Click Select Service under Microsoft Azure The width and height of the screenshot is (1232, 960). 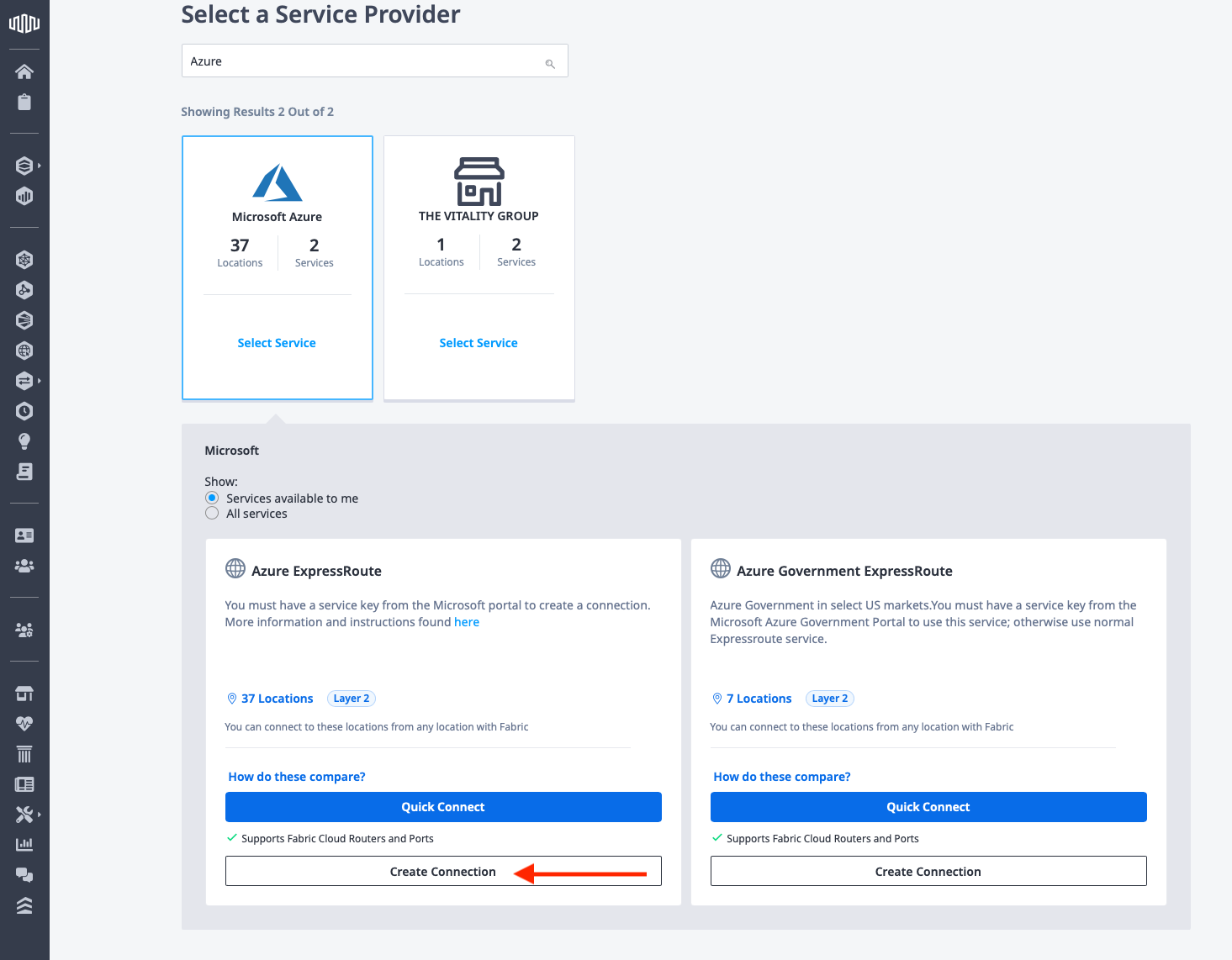point(277,343)
